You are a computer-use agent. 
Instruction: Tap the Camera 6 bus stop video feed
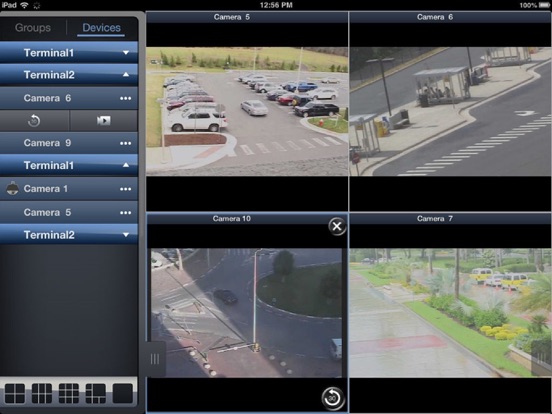(x=451, y=111)
